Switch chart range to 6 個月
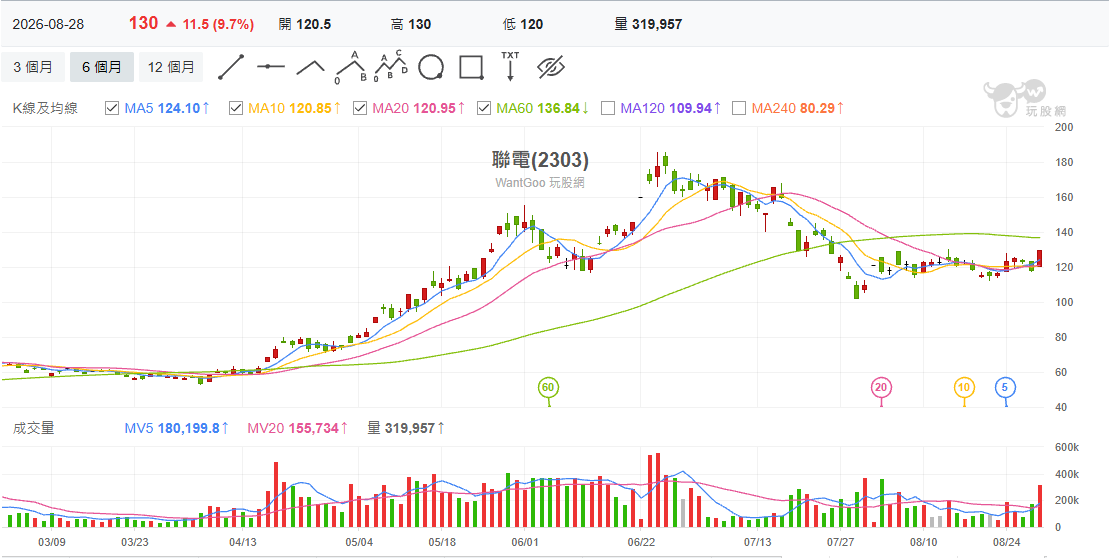Screen dimensions: 1110x558 pos(102,67)
